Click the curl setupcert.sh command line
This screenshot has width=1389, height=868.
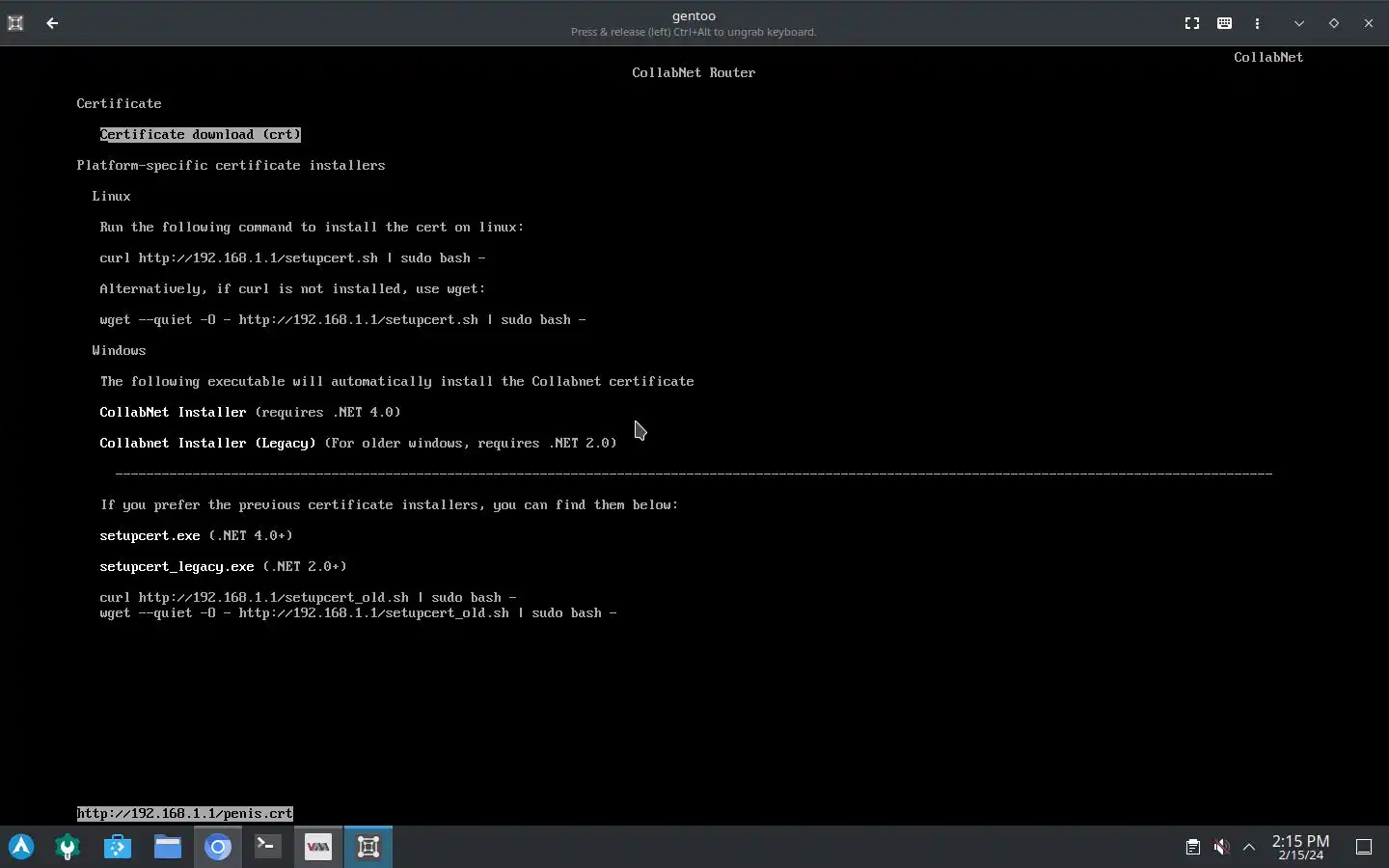coord(292,258)
